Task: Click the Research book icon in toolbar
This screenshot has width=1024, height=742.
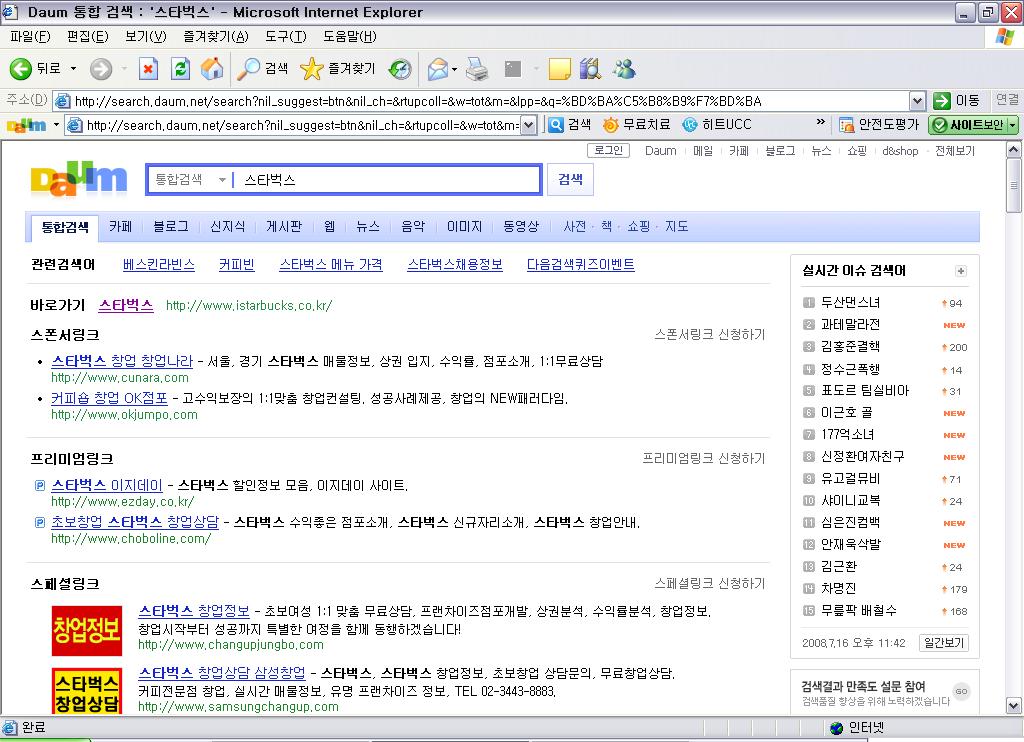Action: pos(590,69)
